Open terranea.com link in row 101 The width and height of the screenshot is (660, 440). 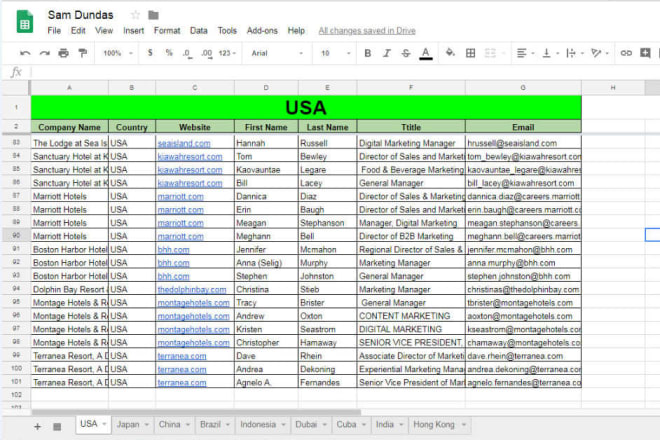point(182,383)
